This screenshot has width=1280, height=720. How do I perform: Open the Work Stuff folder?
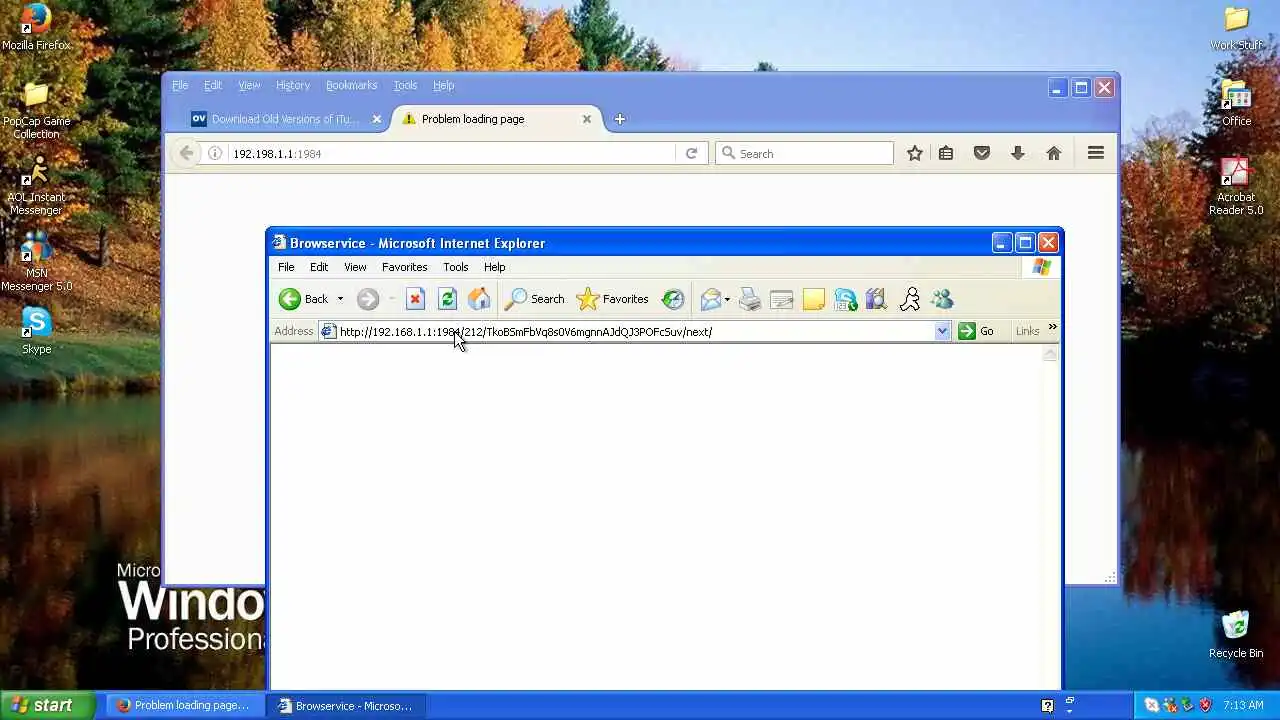pos(1237,27)
